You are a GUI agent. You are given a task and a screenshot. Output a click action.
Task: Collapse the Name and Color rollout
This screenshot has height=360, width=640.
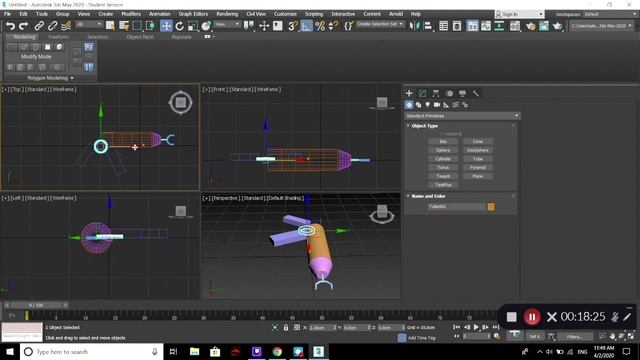[428, 196]
